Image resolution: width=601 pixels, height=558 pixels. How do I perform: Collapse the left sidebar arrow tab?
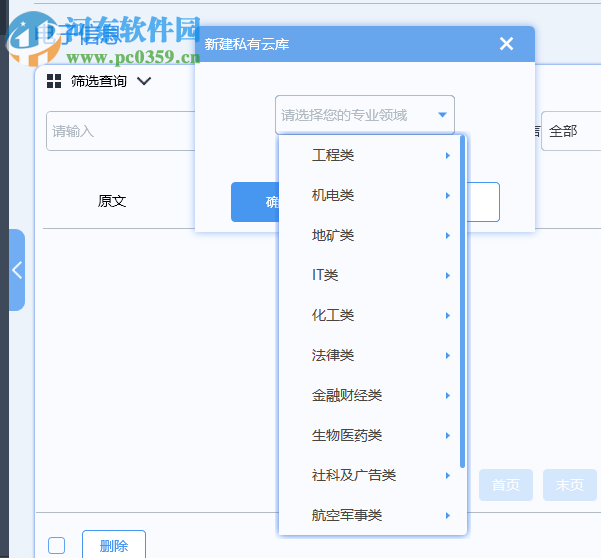(x=17, y=270)
